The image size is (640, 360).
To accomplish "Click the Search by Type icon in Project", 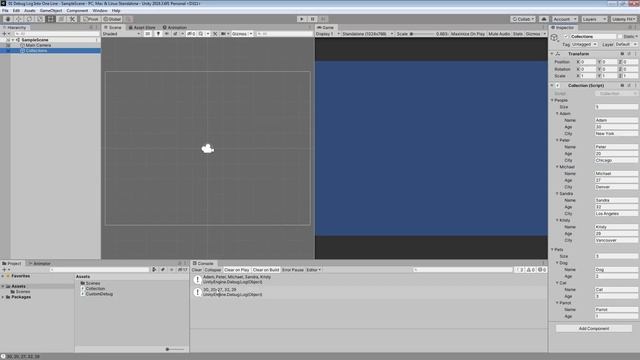I will point(154,270).
